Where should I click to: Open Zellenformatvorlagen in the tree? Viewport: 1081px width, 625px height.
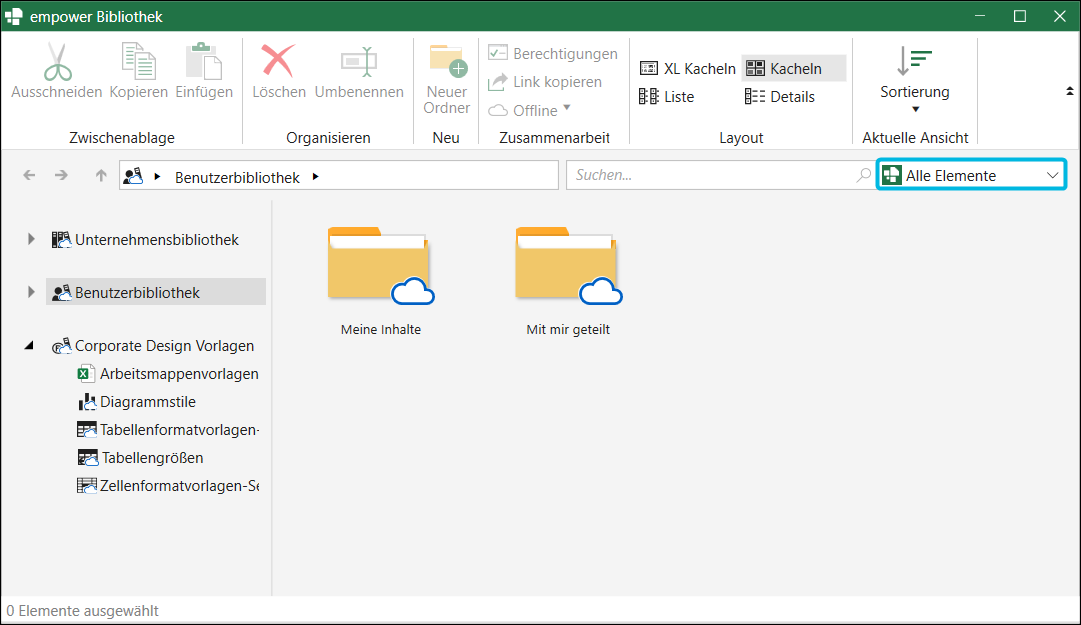(168, 486)
